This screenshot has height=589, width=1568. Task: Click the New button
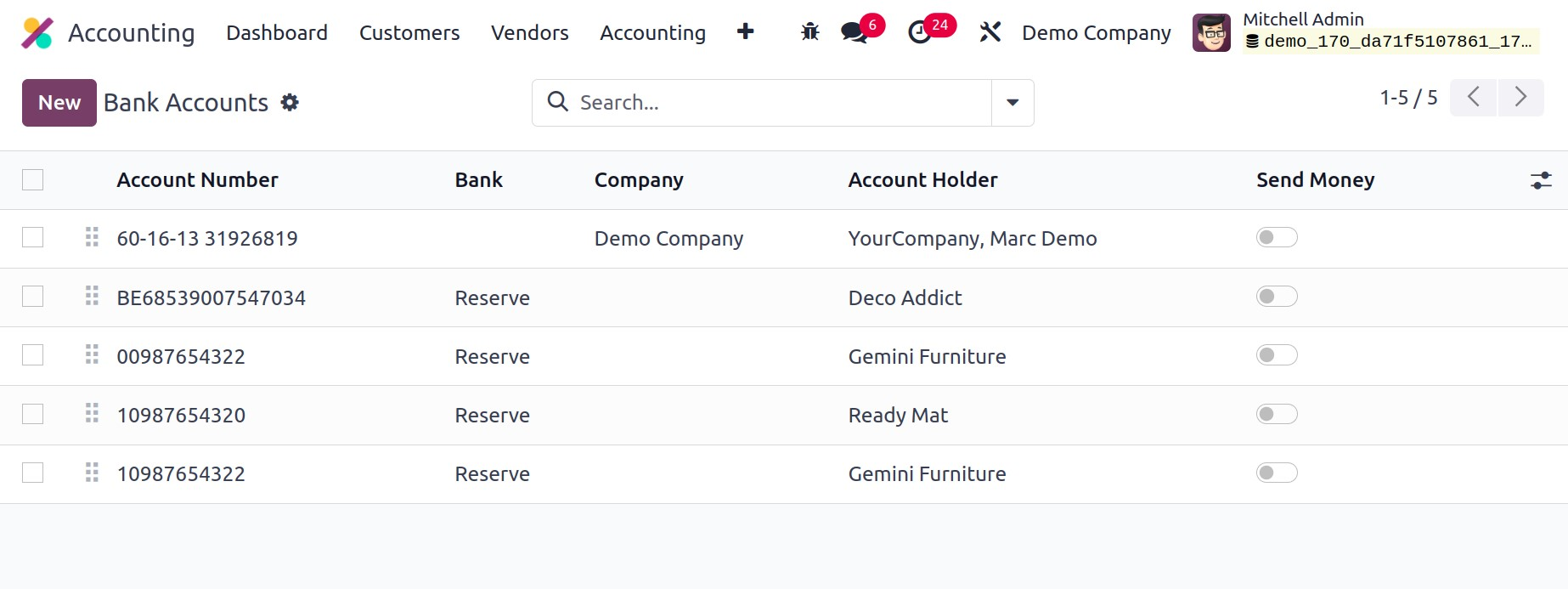click(x=59, y=103)
